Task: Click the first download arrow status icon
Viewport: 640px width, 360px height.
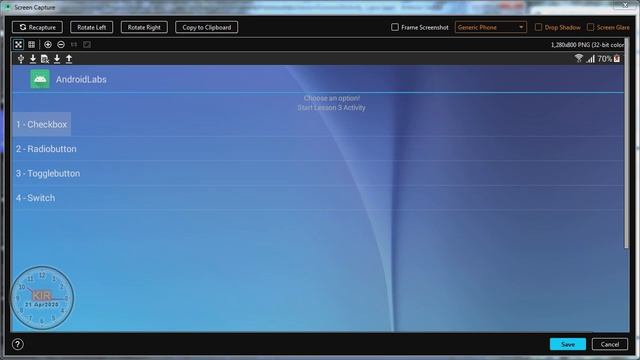Action: 33,59
